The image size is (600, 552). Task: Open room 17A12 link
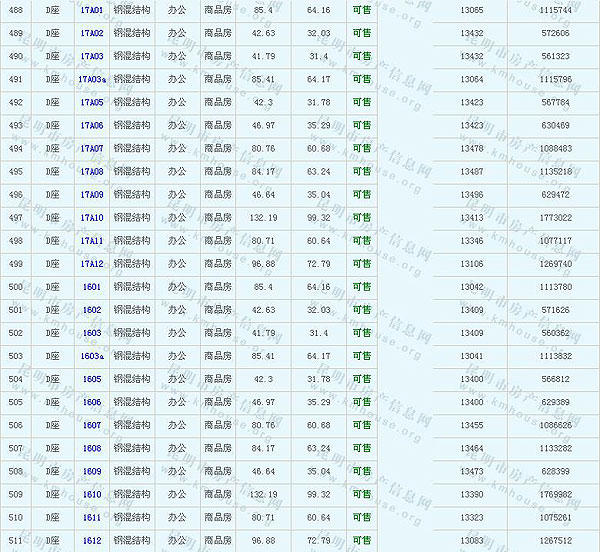tap(92, 264)
